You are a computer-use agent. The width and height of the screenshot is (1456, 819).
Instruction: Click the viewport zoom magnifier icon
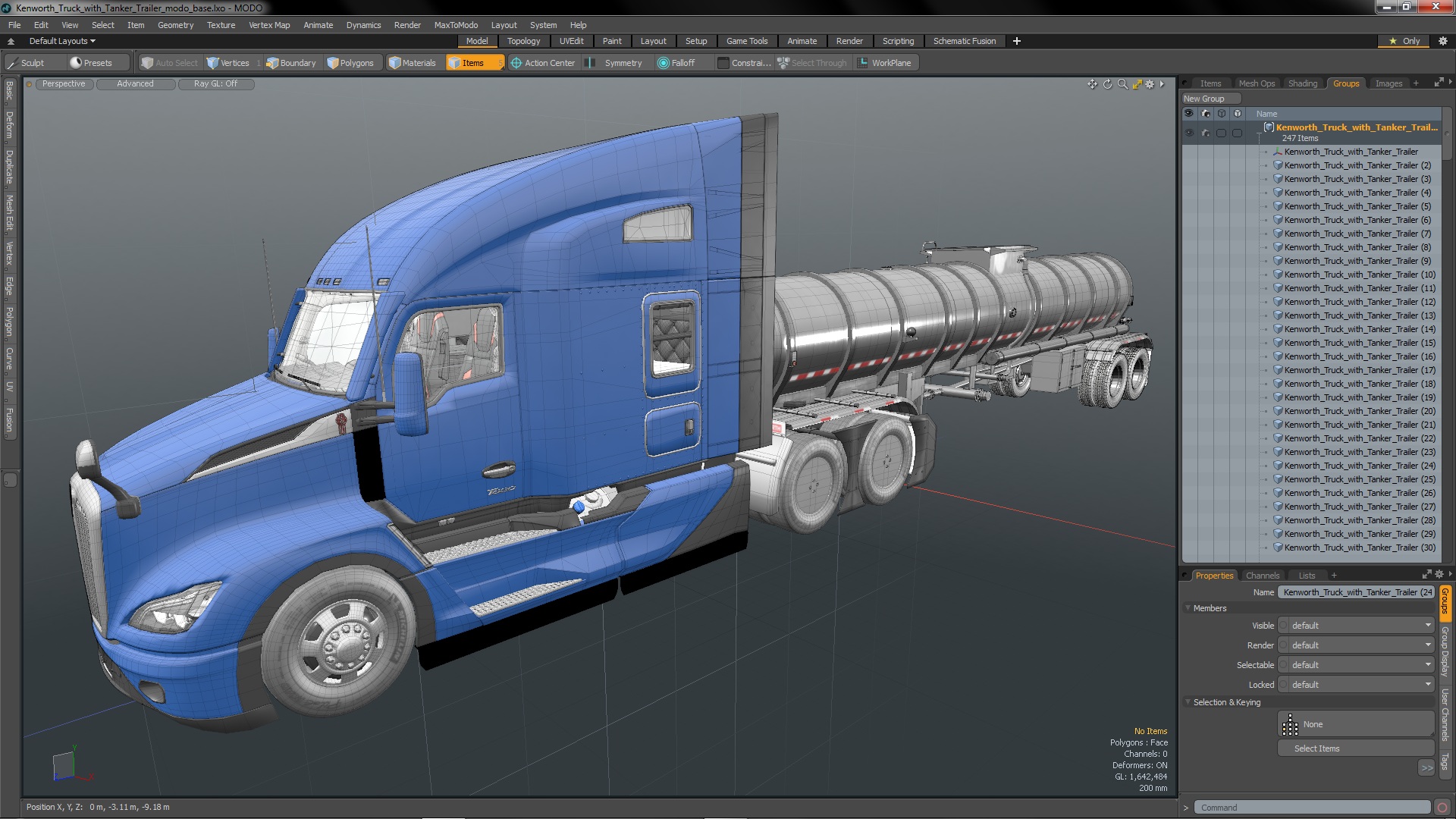(x=1122, y=84)
